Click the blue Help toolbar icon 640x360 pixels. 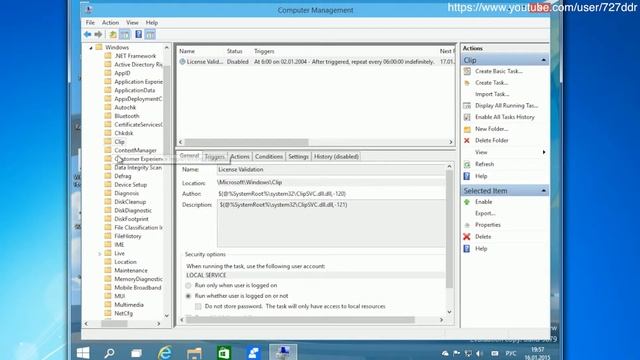coord(139,35)
